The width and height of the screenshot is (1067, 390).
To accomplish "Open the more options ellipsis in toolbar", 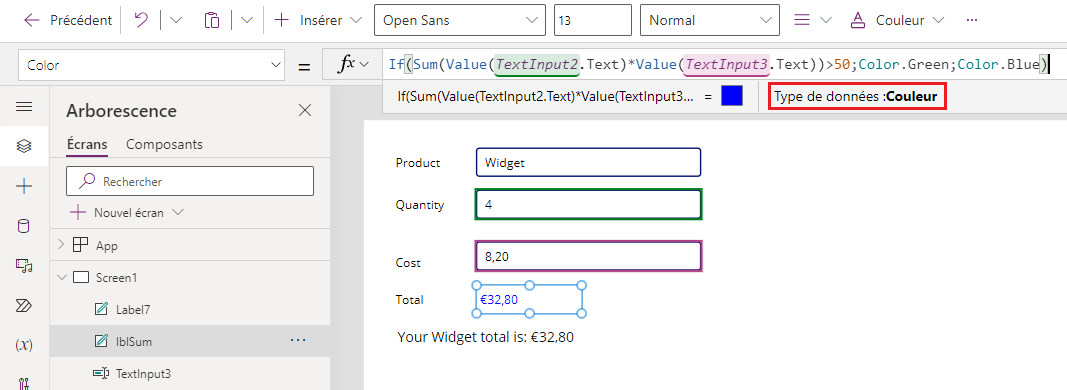I will click(972, 20).
